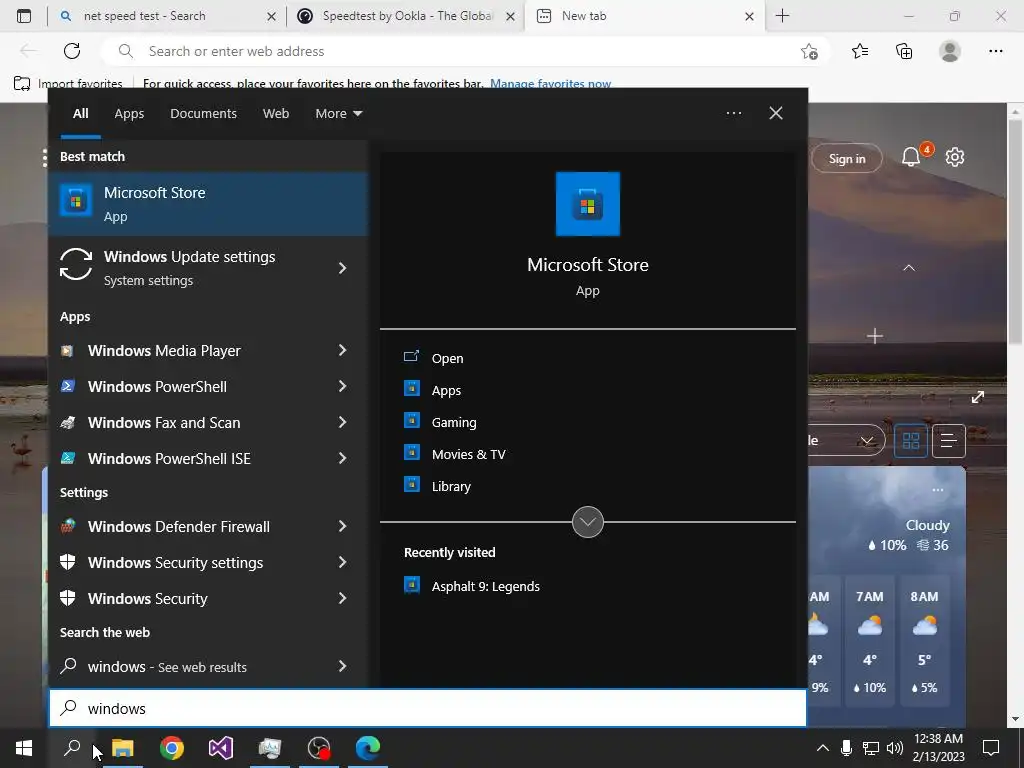Screen dimensions: 1024x768
Task: Expand the Windows Update settings arrow
Action: pyautogui.click(x=342, y=268)
